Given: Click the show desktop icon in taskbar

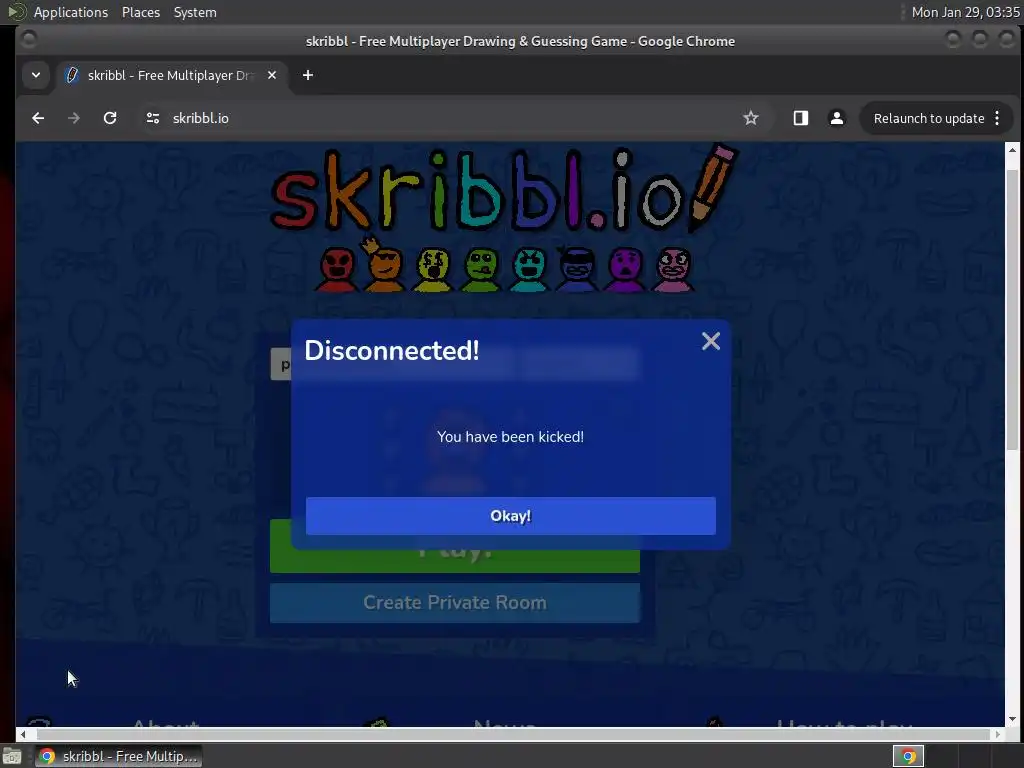Looking at the screenshot, I should pos(12,756).
